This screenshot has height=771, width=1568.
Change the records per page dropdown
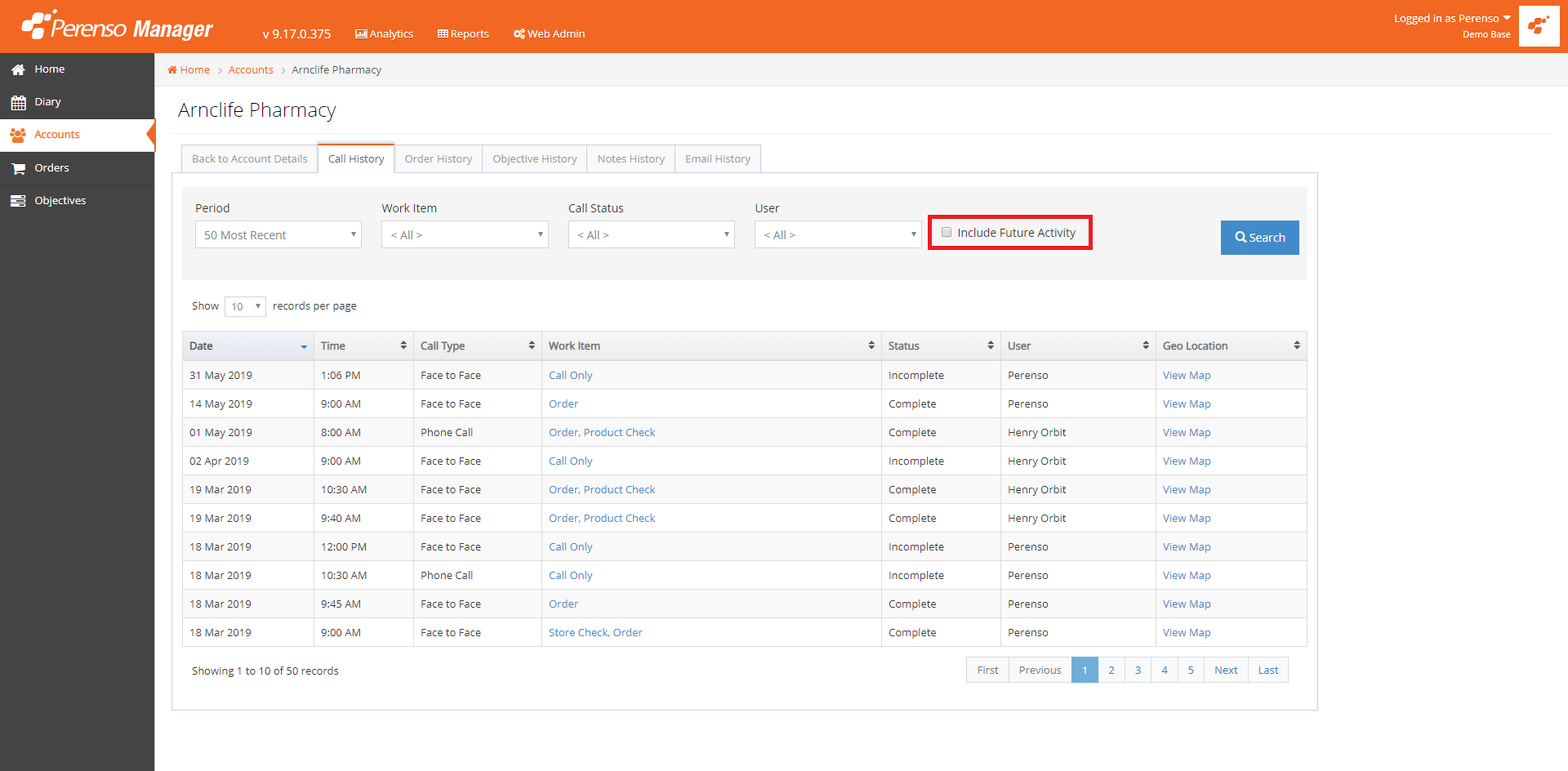pos(245,306)
